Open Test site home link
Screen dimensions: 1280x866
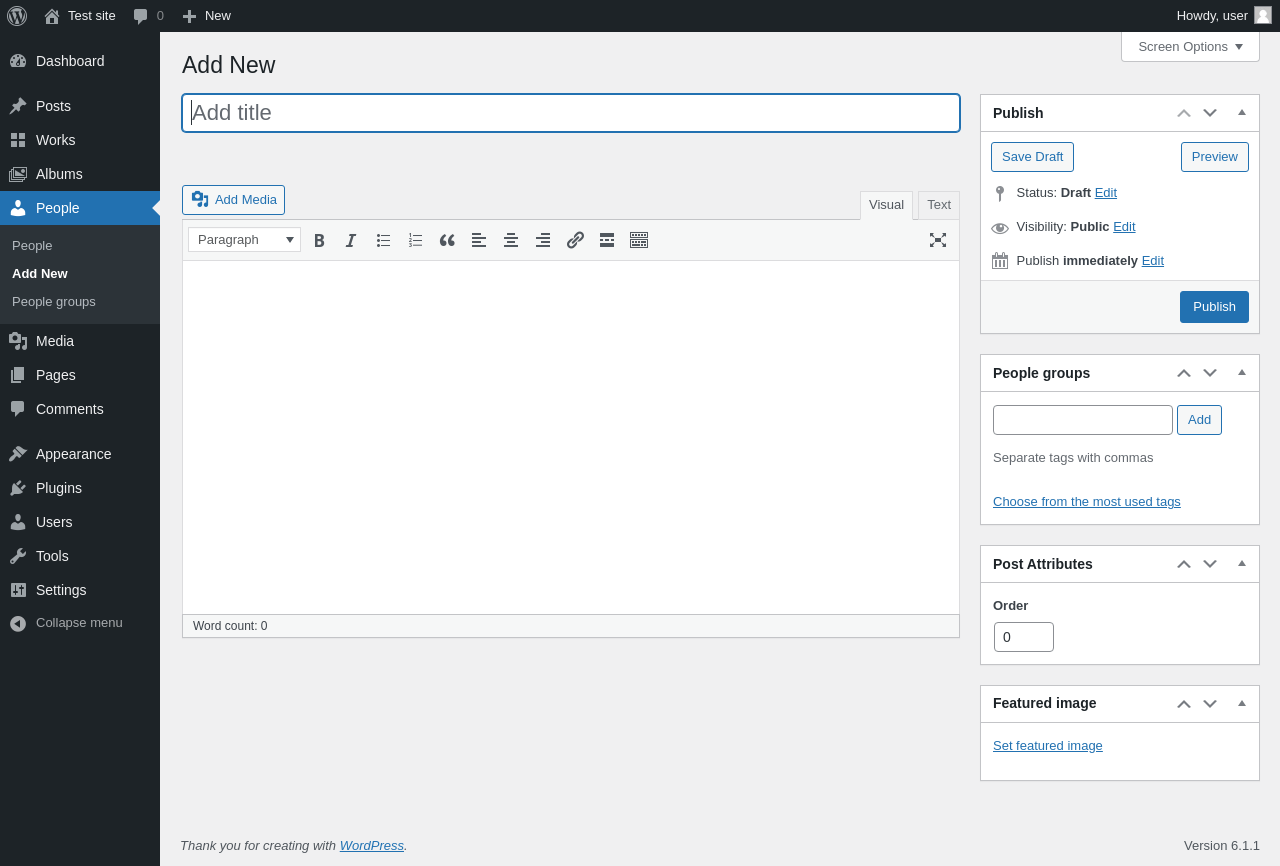click(x=80, y=16)
